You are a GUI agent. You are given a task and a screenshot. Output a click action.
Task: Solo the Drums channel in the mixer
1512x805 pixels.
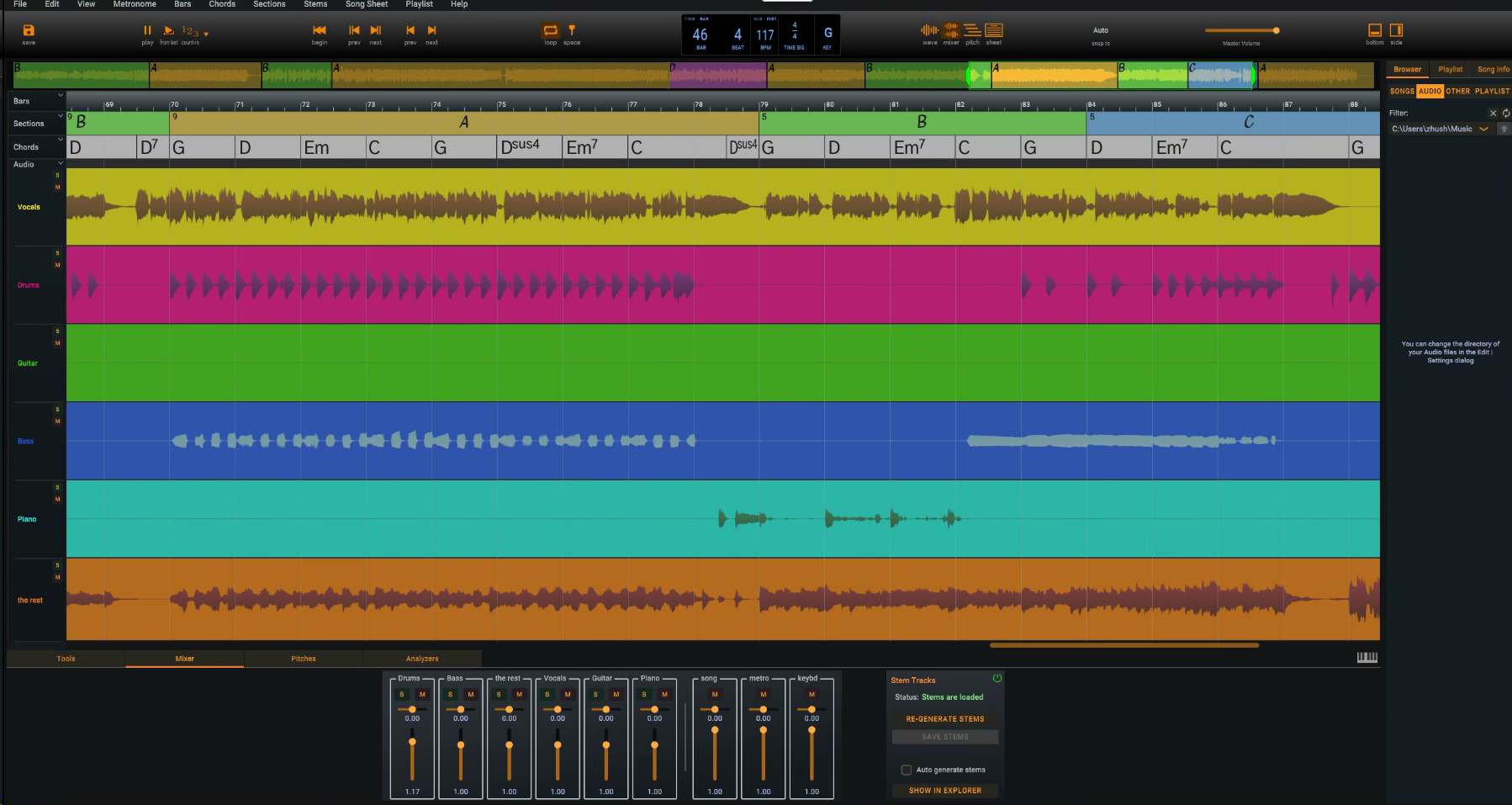pos(402,694)
